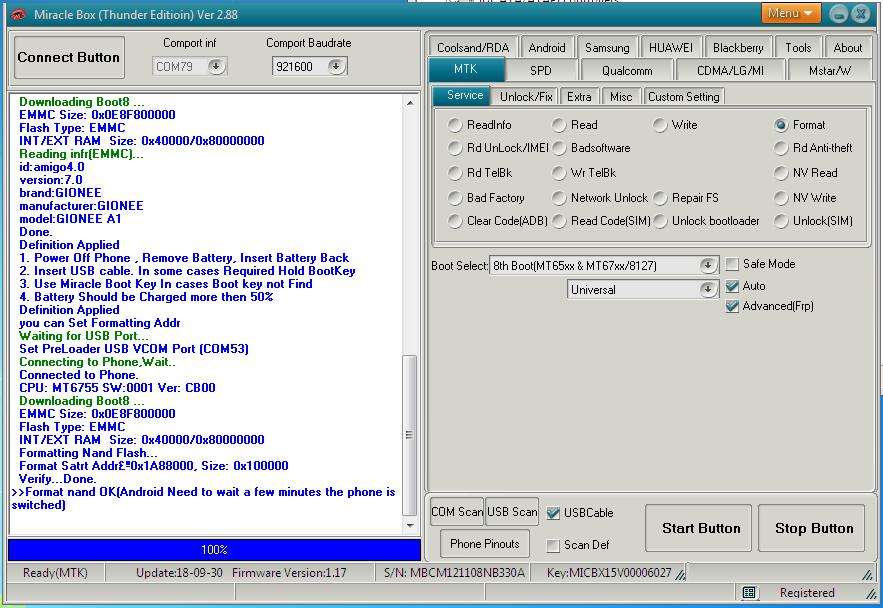Choose the Rd UnLock/IMEI option
Screen dimensions: 883x608
tap(455, 148)
